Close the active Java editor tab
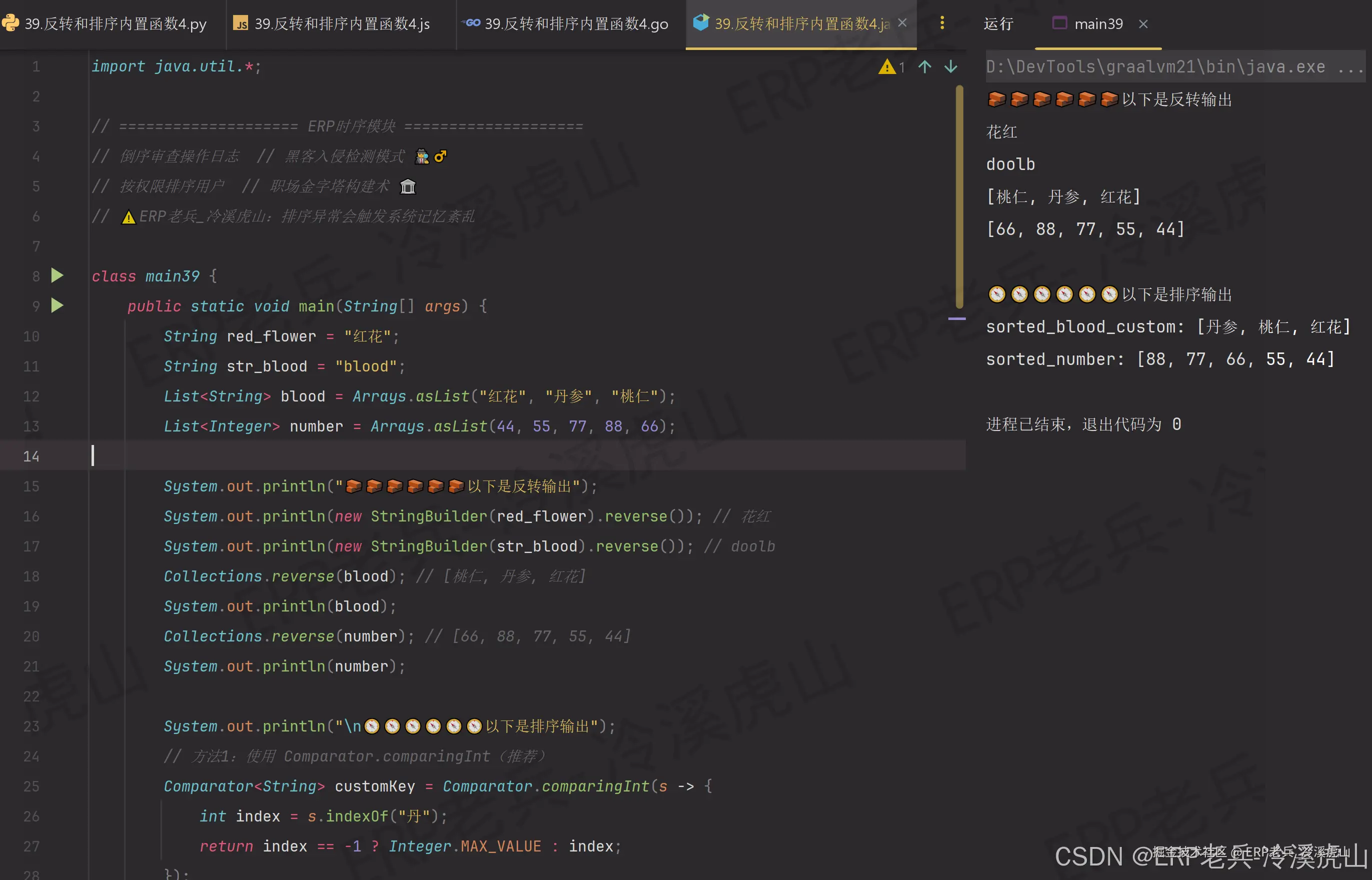Viewport: 1372px width, 880px height. (903, 23)
